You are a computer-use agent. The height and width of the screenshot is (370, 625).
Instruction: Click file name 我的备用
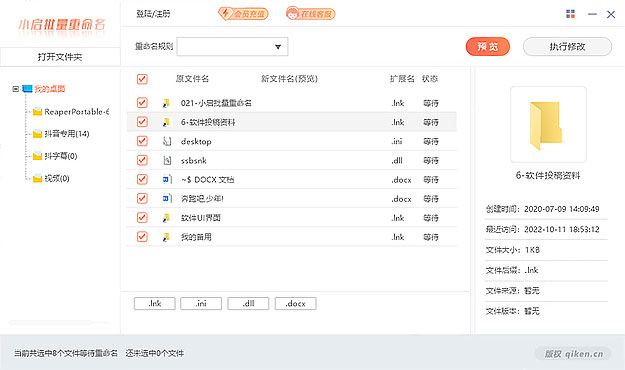[196, 237]
